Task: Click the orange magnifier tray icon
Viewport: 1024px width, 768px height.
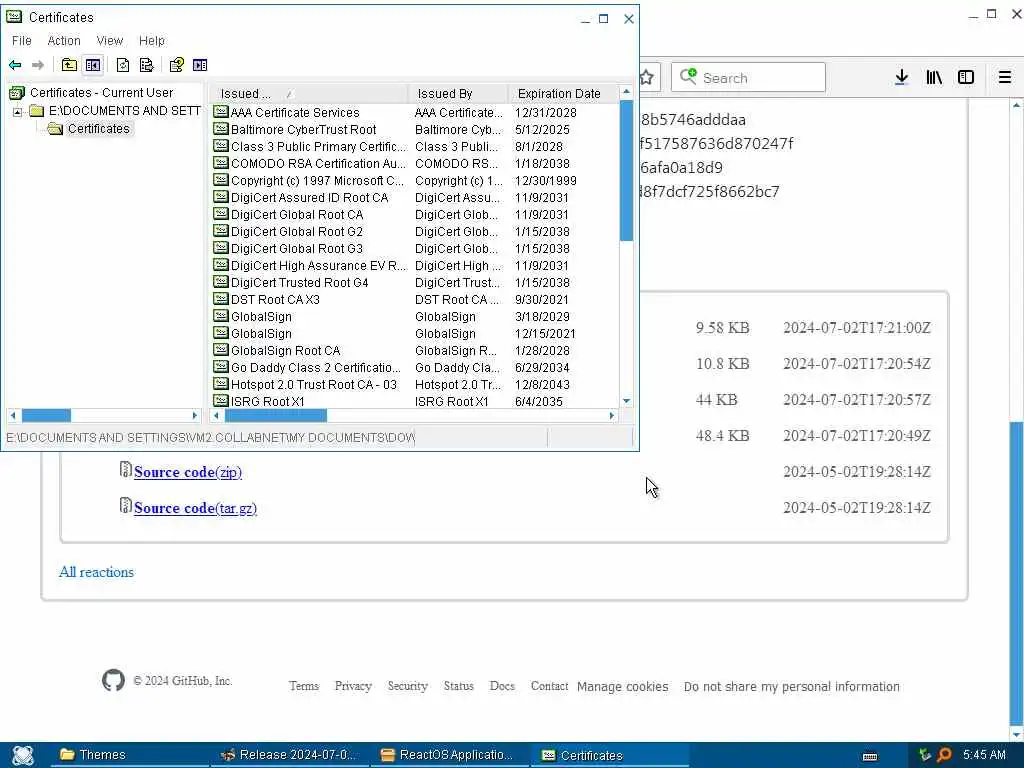Action: click(944, 755)
